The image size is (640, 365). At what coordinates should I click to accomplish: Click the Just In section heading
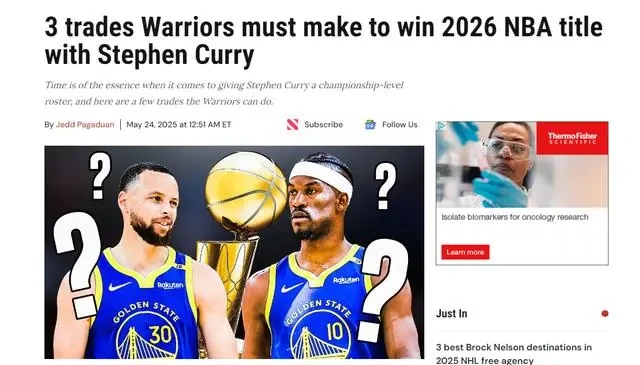pyautogui.click(x=451, y=314)
